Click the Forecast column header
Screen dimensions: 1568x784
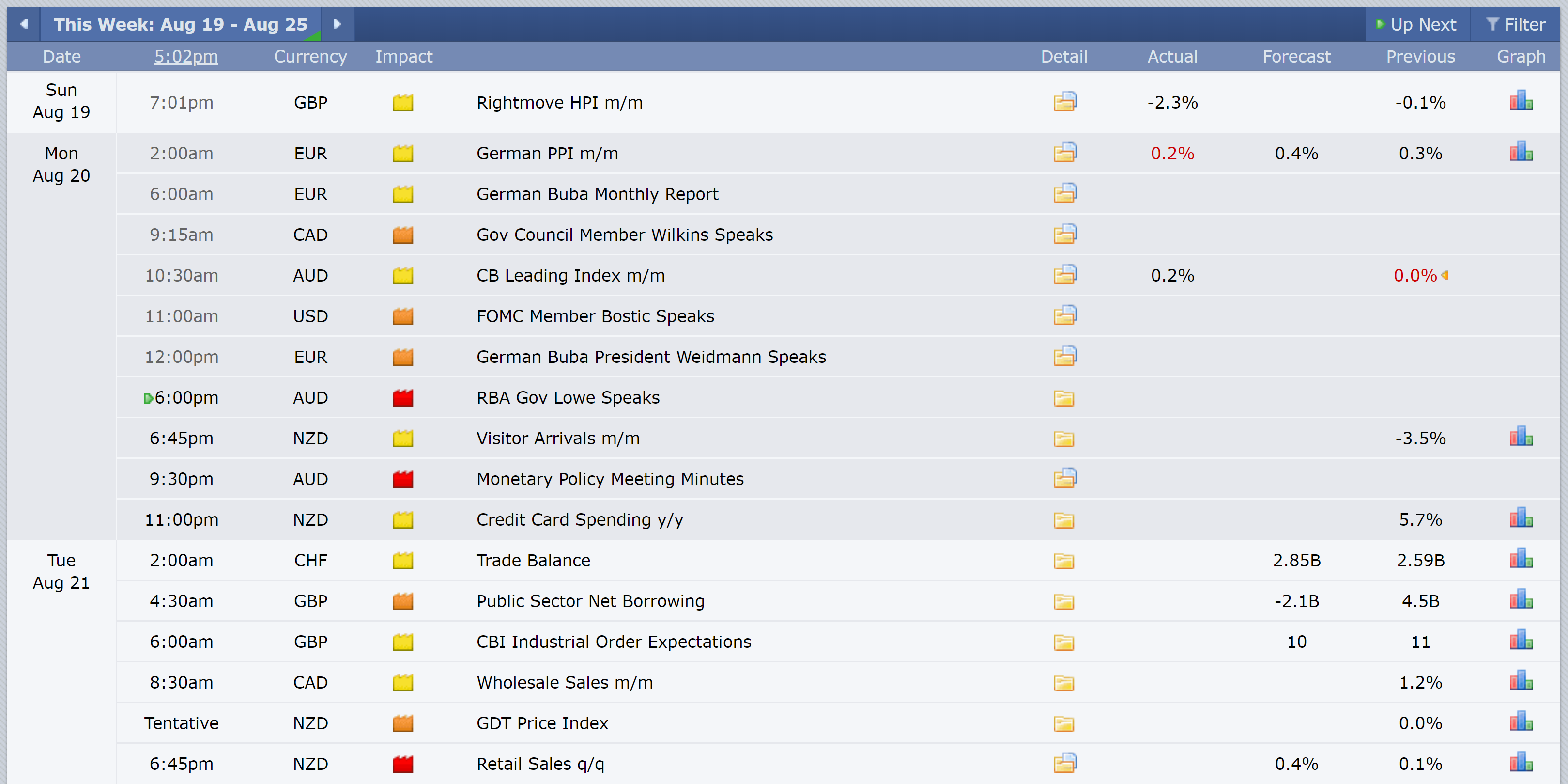click(1296, 57)
